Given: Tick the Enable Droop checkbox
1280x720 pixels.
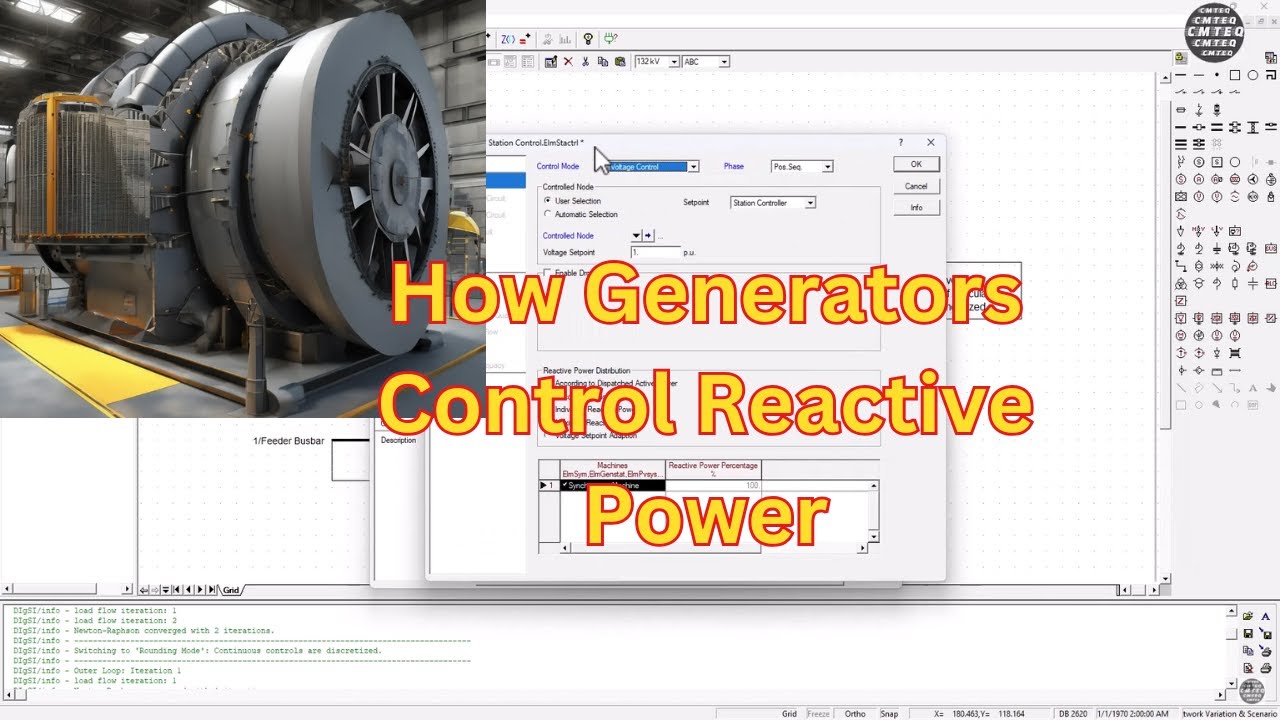Looking at the screenshot, I should pyautogui.click(x=546, y=273).
